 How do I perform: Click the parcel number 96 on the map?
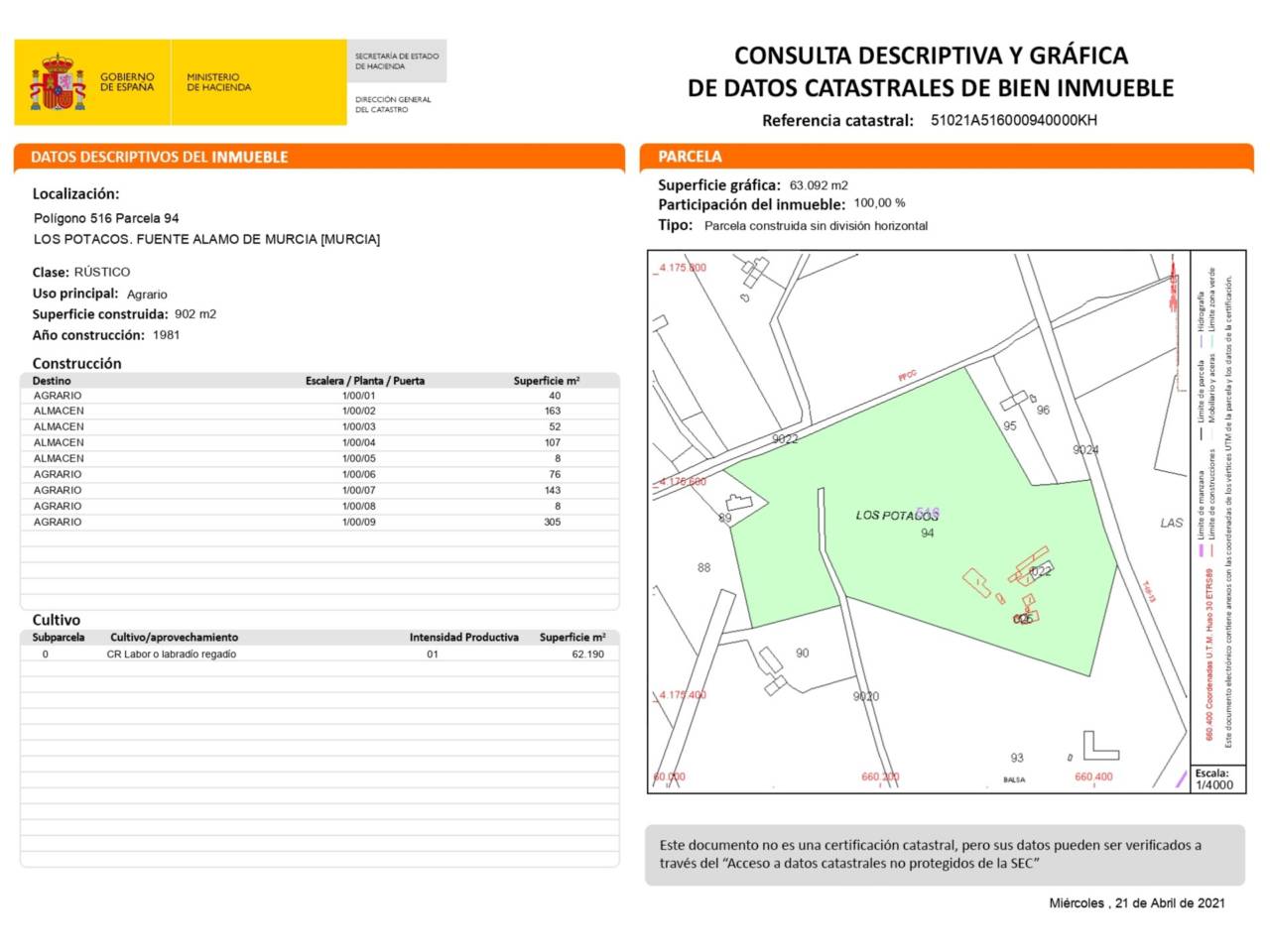[1043, 410]
